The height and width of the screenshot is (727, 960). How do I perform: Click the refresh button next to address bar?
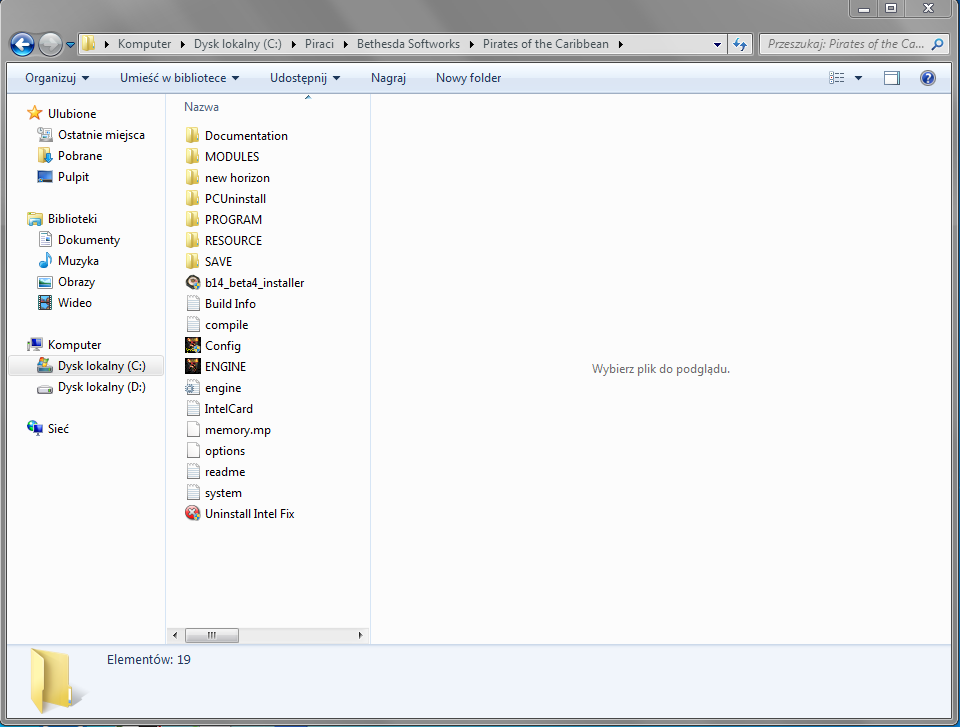pyautogui.click(x=740, y=44)
